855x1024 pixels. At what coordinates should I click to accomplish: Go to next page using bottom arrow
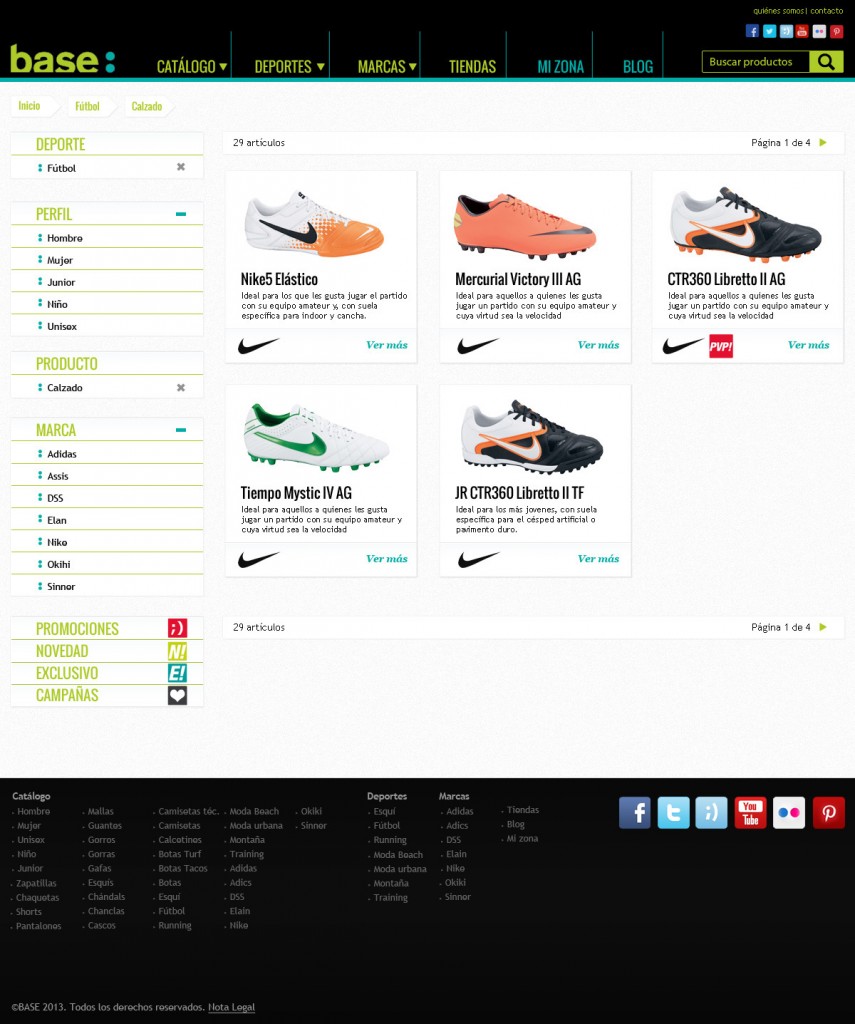tap(823, 627)
